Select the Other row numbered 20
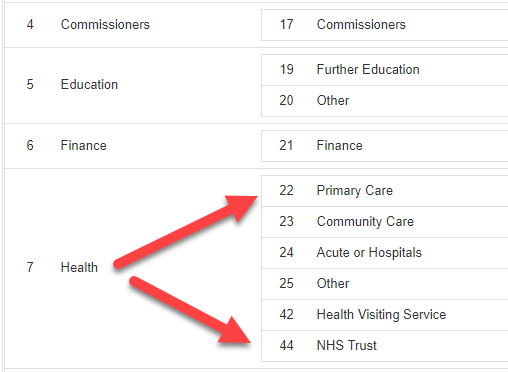Image resolution: width=508 pixels, height=372 pixels. click(x=385, y=101)
